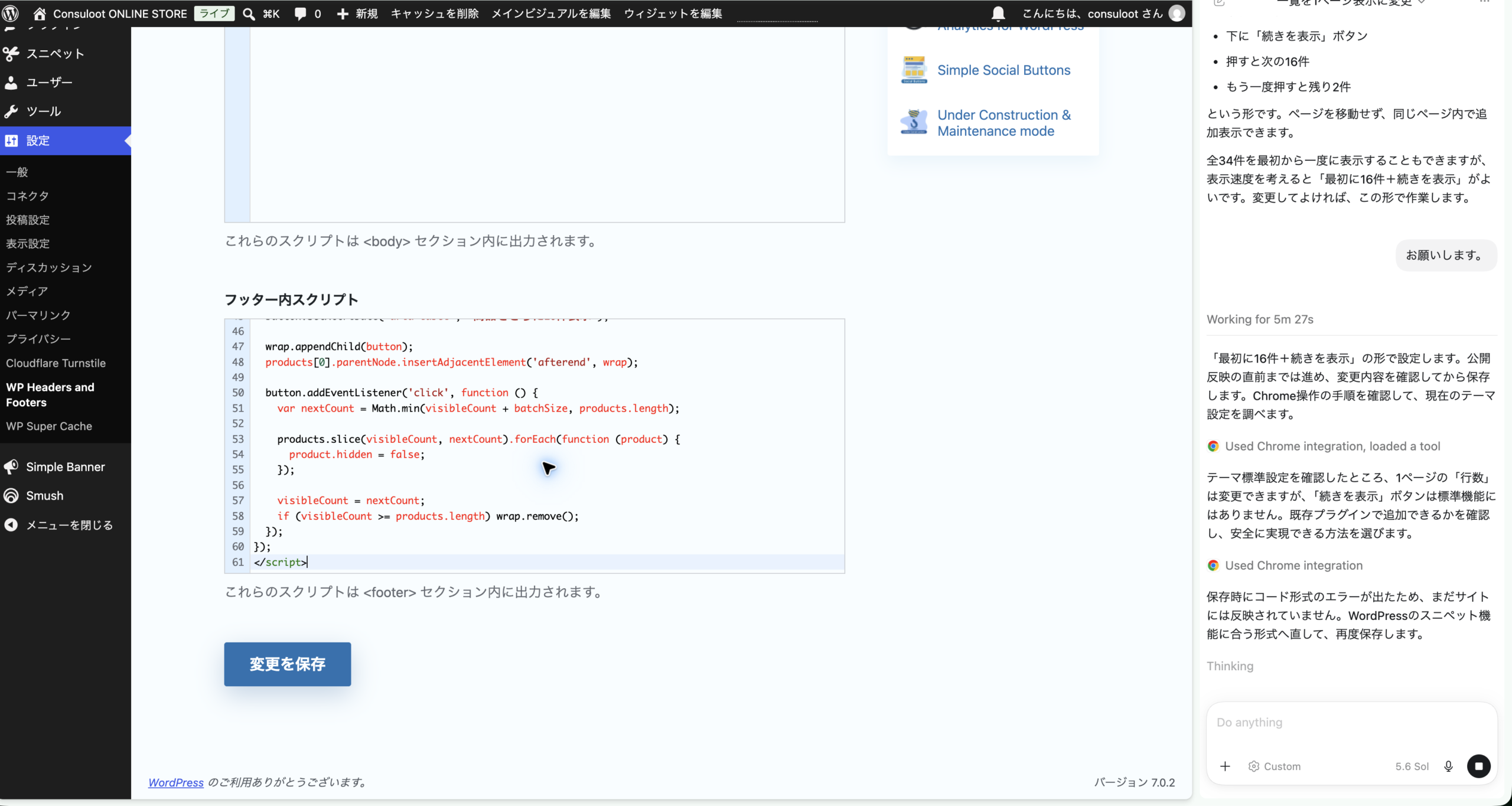Open the 5.6 Sol model selector
The width and height of the screenshot is (1512, 806).
[1412, 766]
